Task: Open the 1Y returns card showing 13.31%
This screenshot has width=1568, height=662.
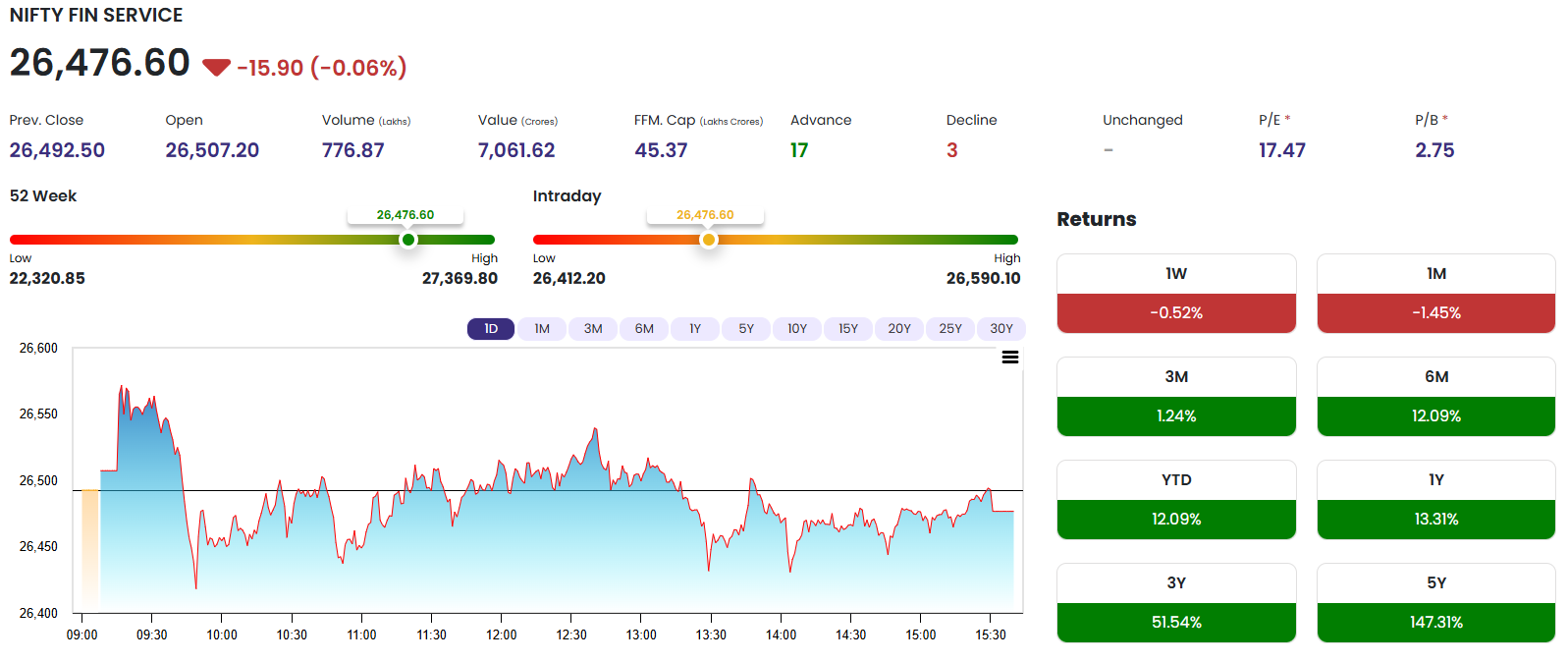Action: pos(1436,500)
